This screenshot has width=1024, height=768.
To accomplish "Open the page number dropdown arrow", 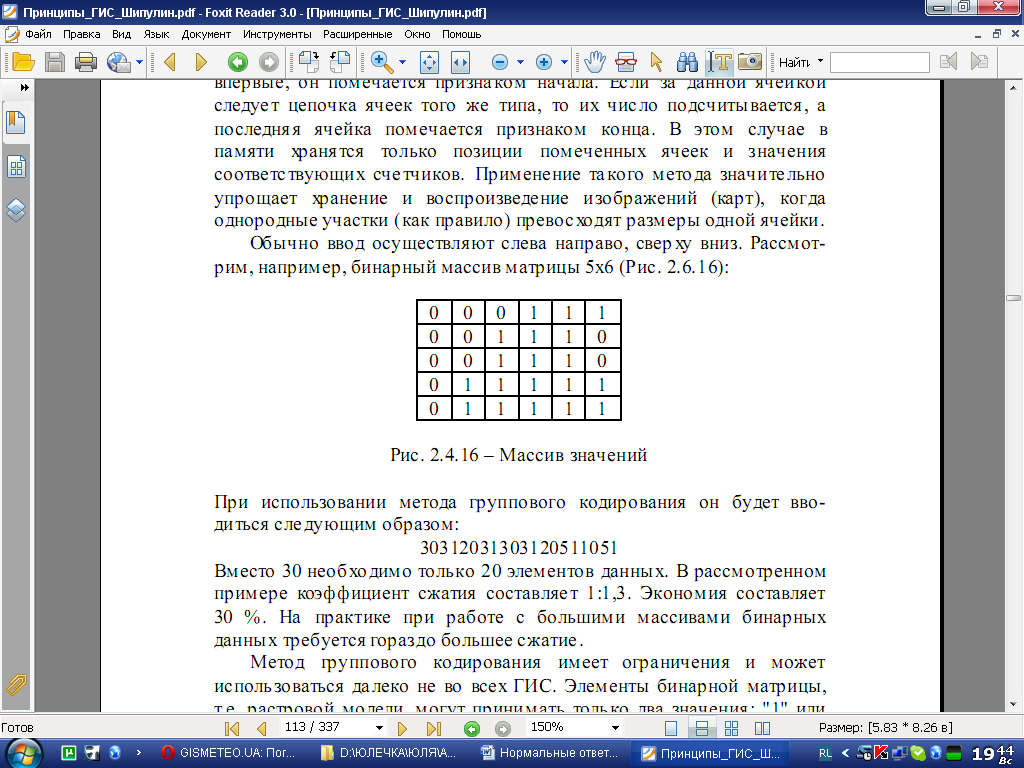I will [379, 728].
